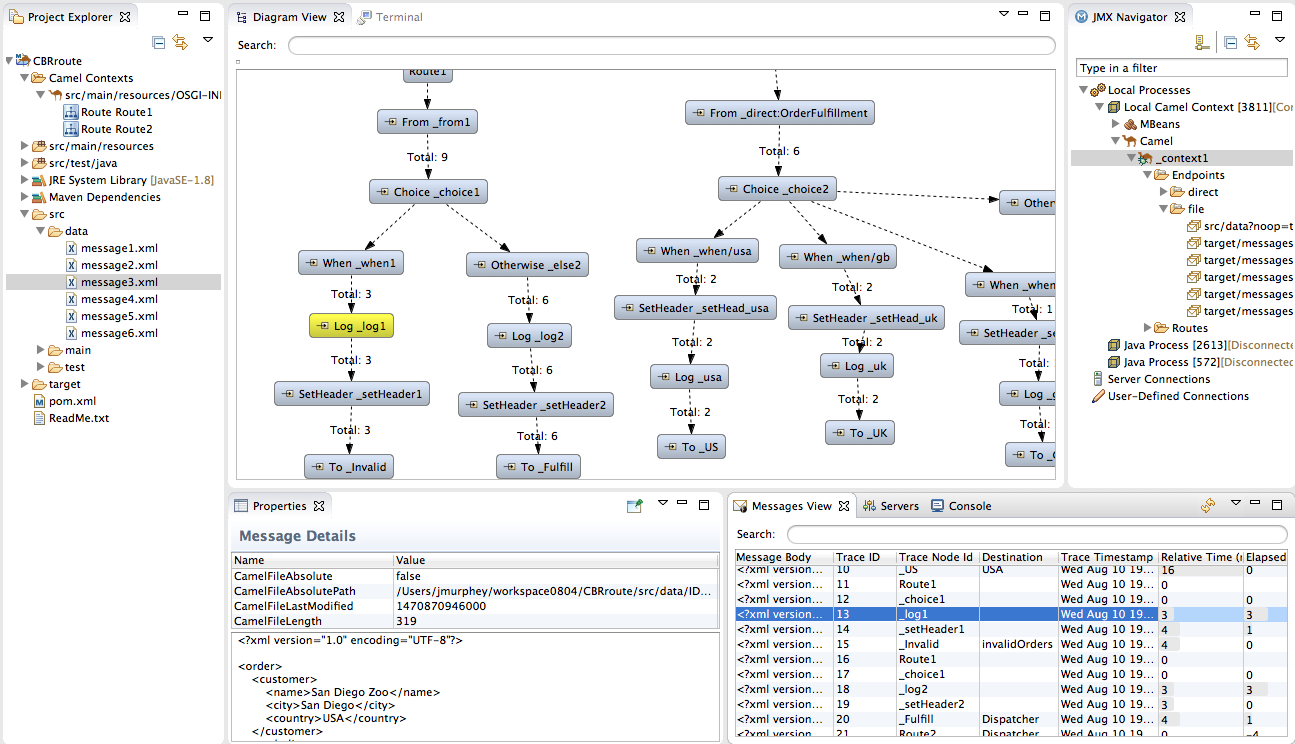
Task: Close the Project Explorer tab
Action: (125, 17)
